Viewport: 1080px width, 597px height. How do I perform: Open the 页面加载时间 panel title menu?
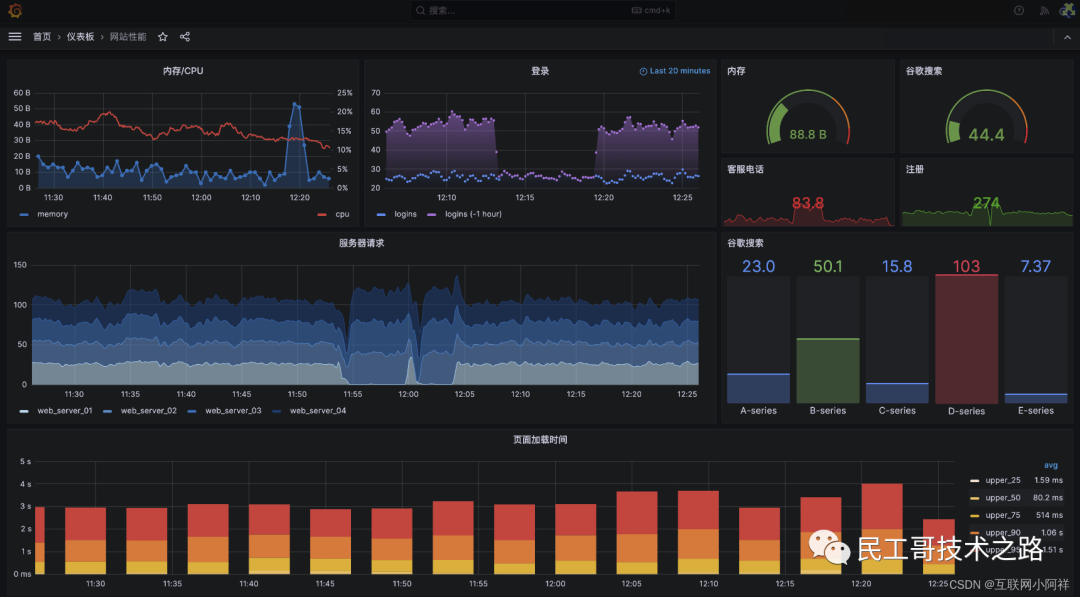pyautogui.click(x=540, y=439)
